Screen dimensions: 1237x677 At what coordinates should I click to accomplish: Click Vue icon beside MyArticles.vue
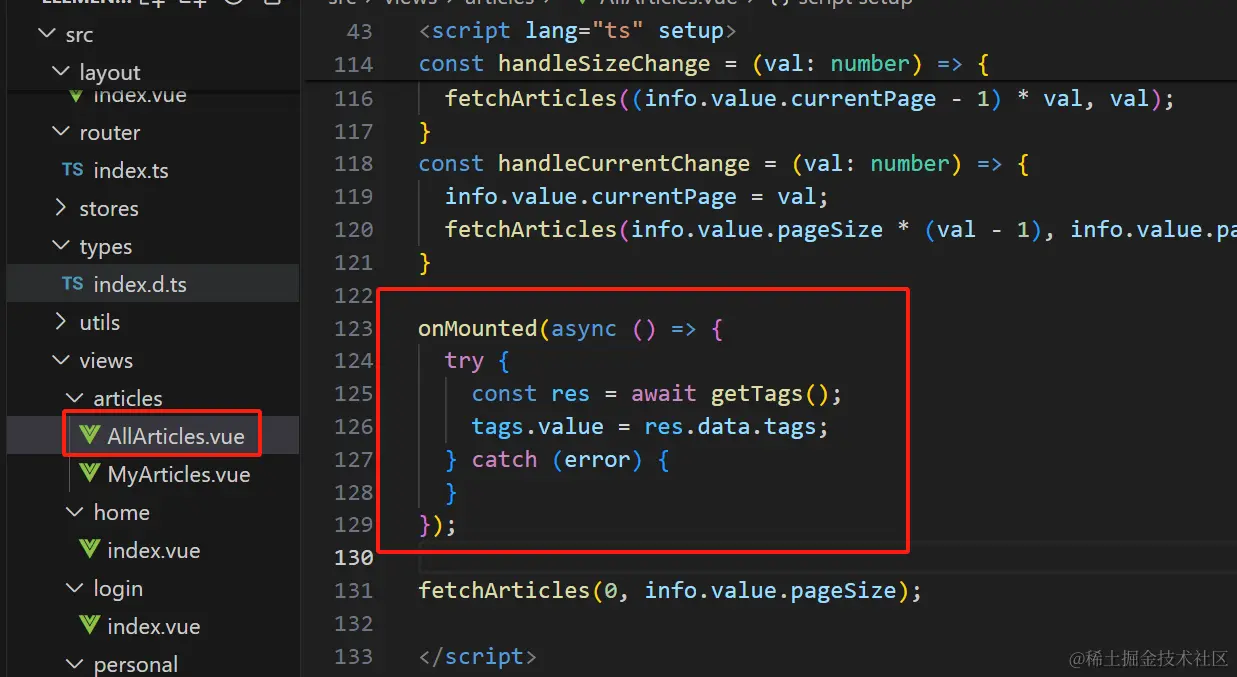click(x=90, y=474)
